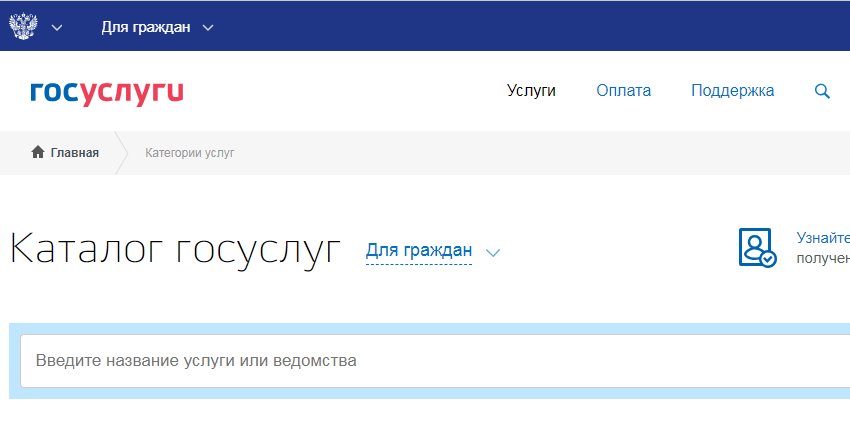Click the Категории услуг breadcrumb
The height and width of the screenshot is (448, 850).
click(190, 153)
